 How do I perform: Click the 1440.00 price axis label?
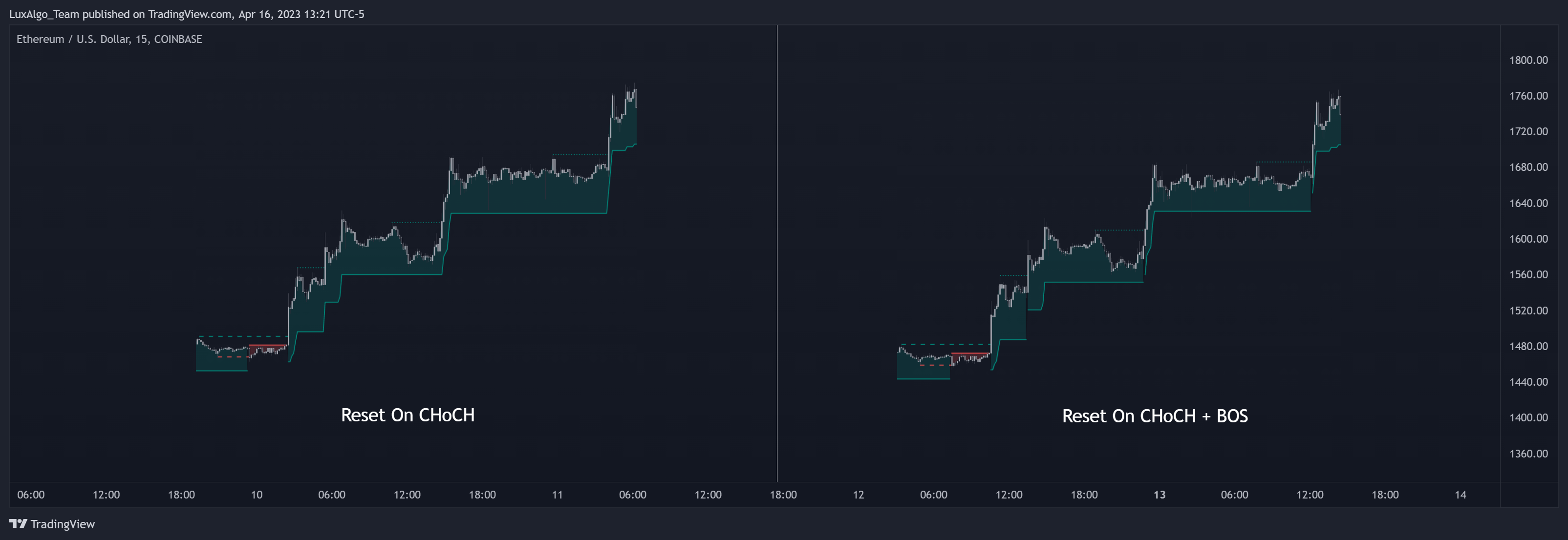coord(1528,382)
